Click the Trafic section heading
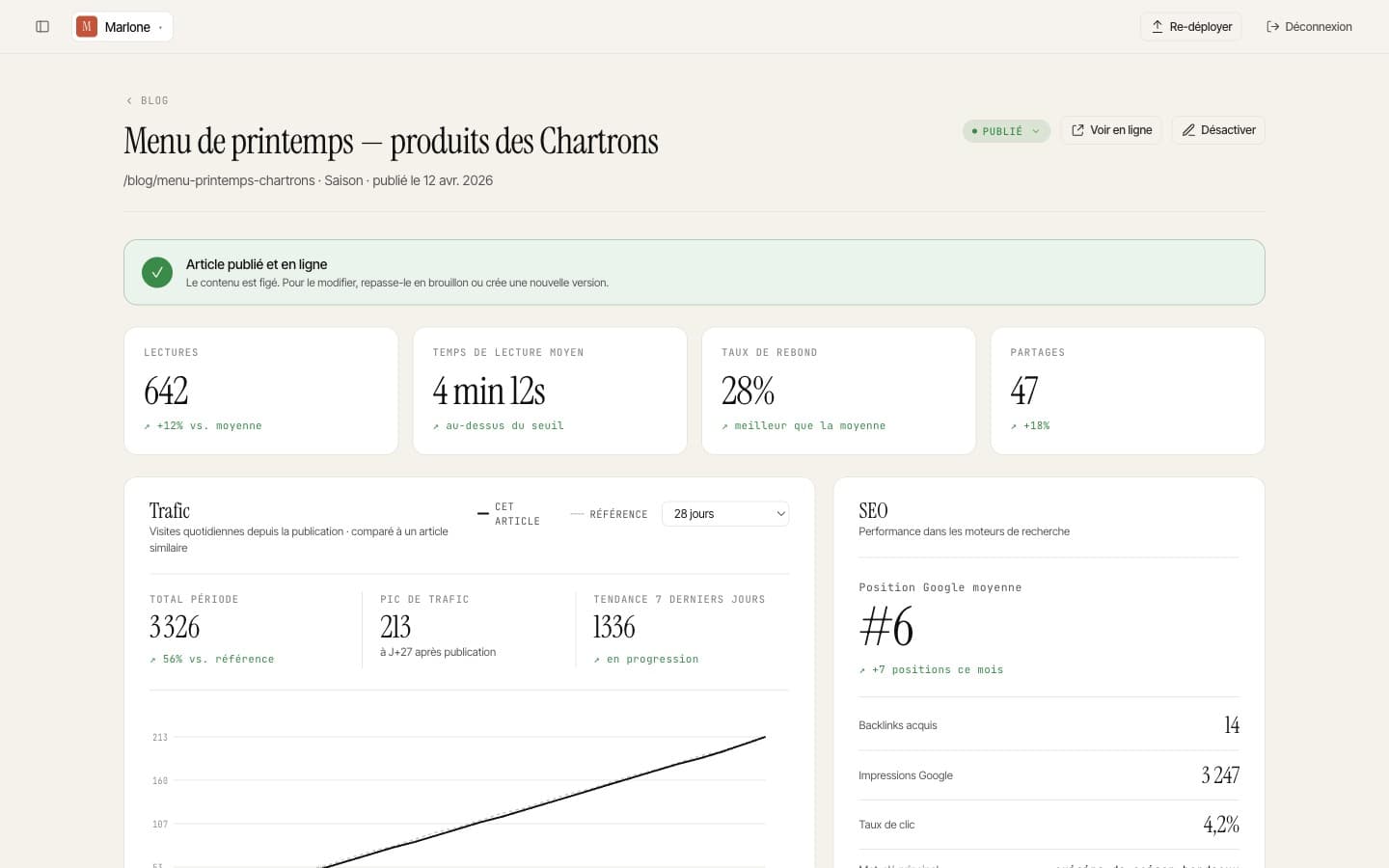Viewport: 1389px width, 868px height. (x=170, y=510)
